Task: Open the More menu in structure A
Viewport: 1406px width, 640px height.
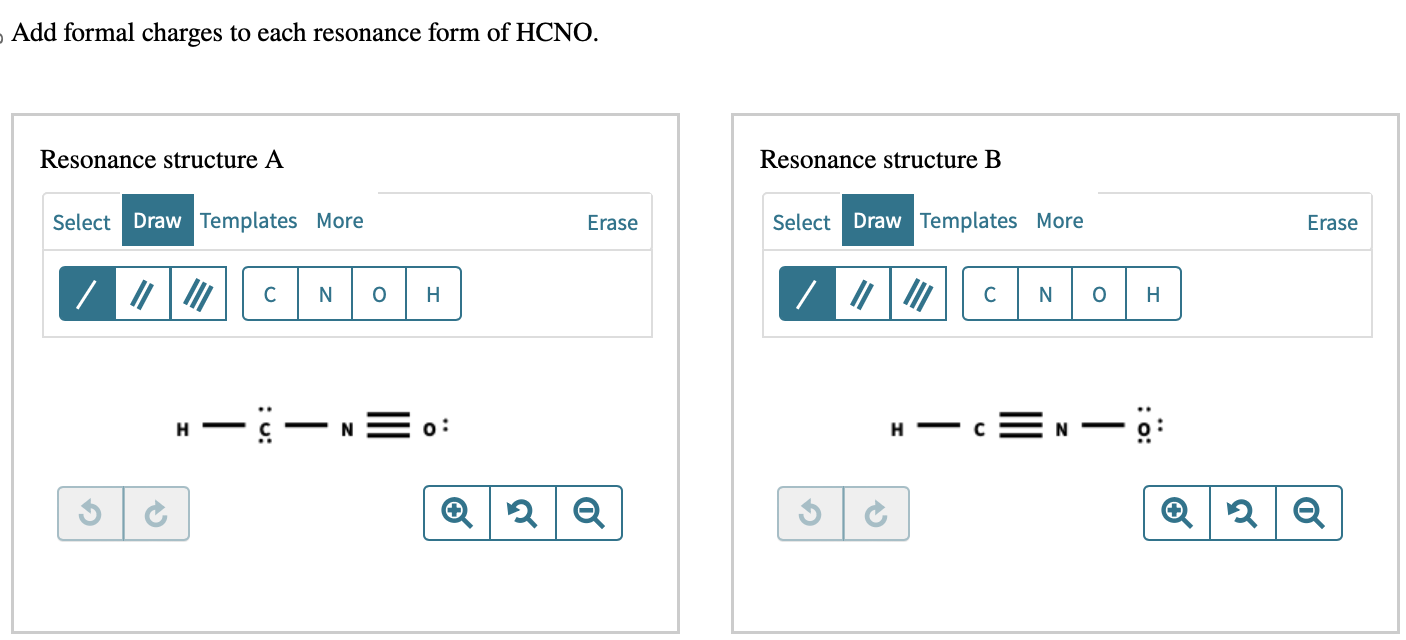Action: click(339, 220)
